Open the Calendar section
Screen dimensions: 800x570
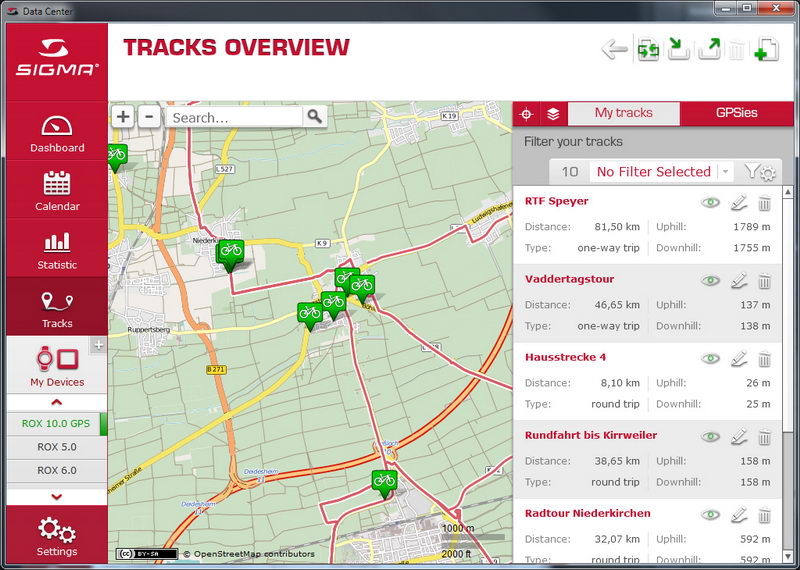[57, 191]
